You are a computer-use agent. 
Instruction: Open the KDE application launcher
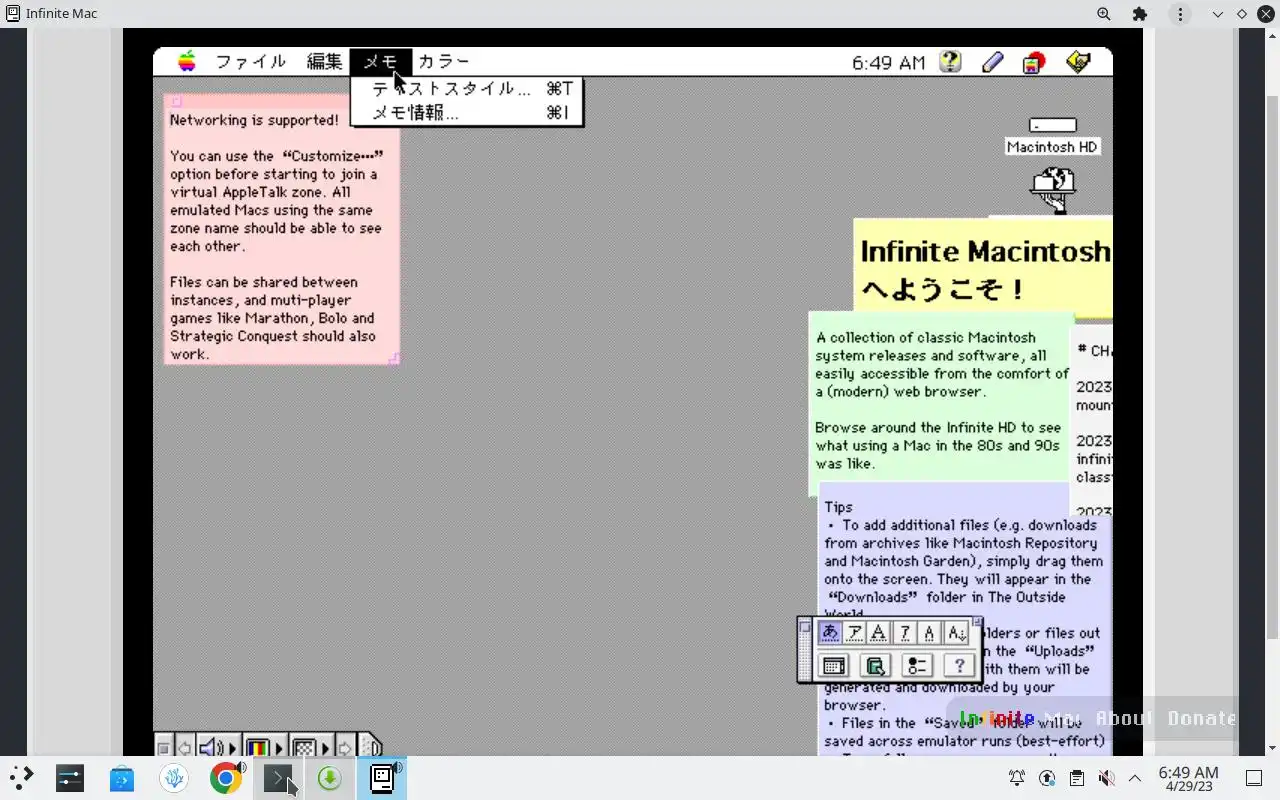21,777
